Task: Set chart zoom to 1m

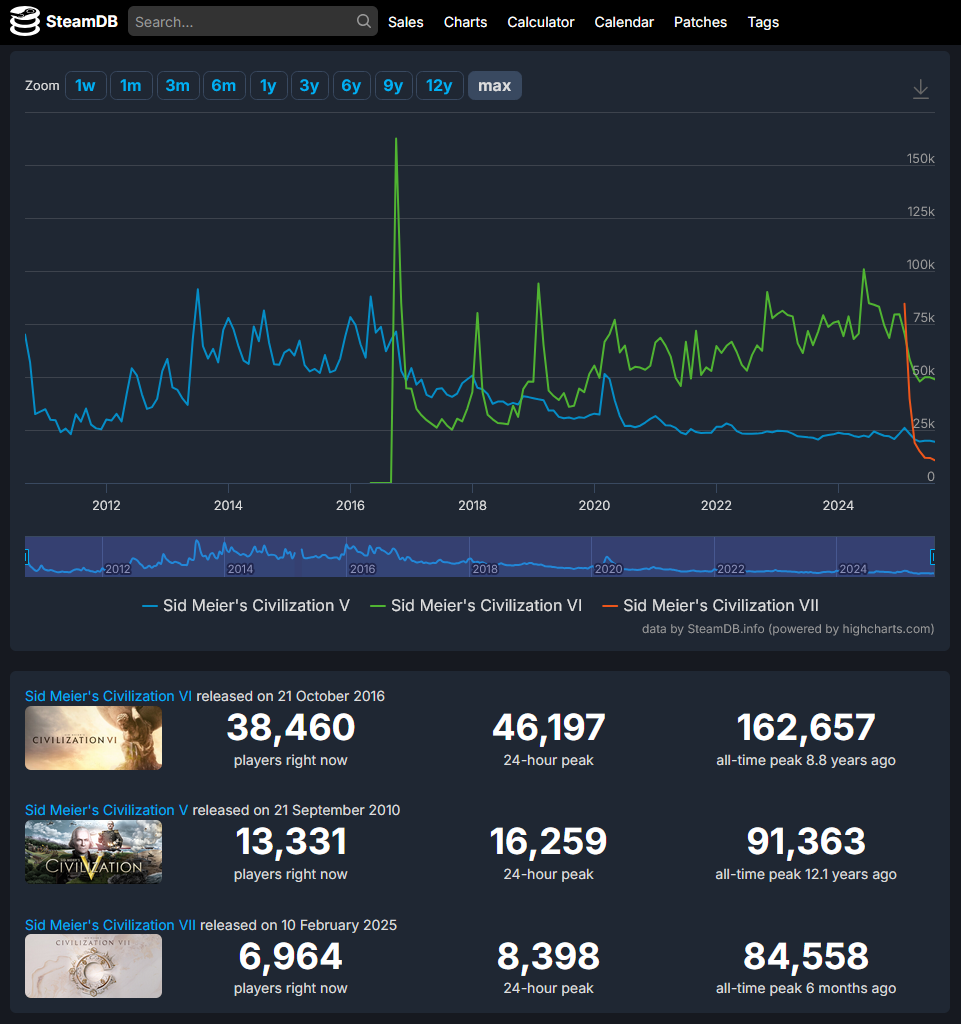Action: pos(131,86)
